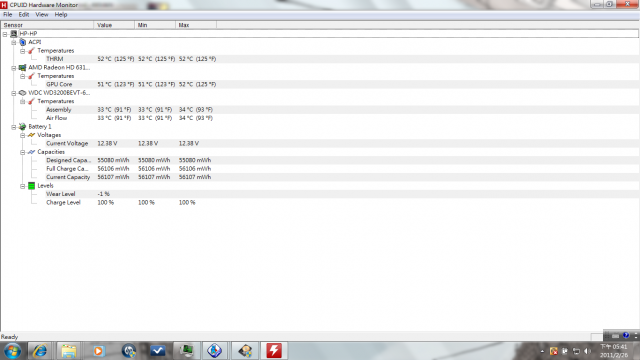640x360 pixels.
Task: Click the Sensor column header
Action: (47, 25)
